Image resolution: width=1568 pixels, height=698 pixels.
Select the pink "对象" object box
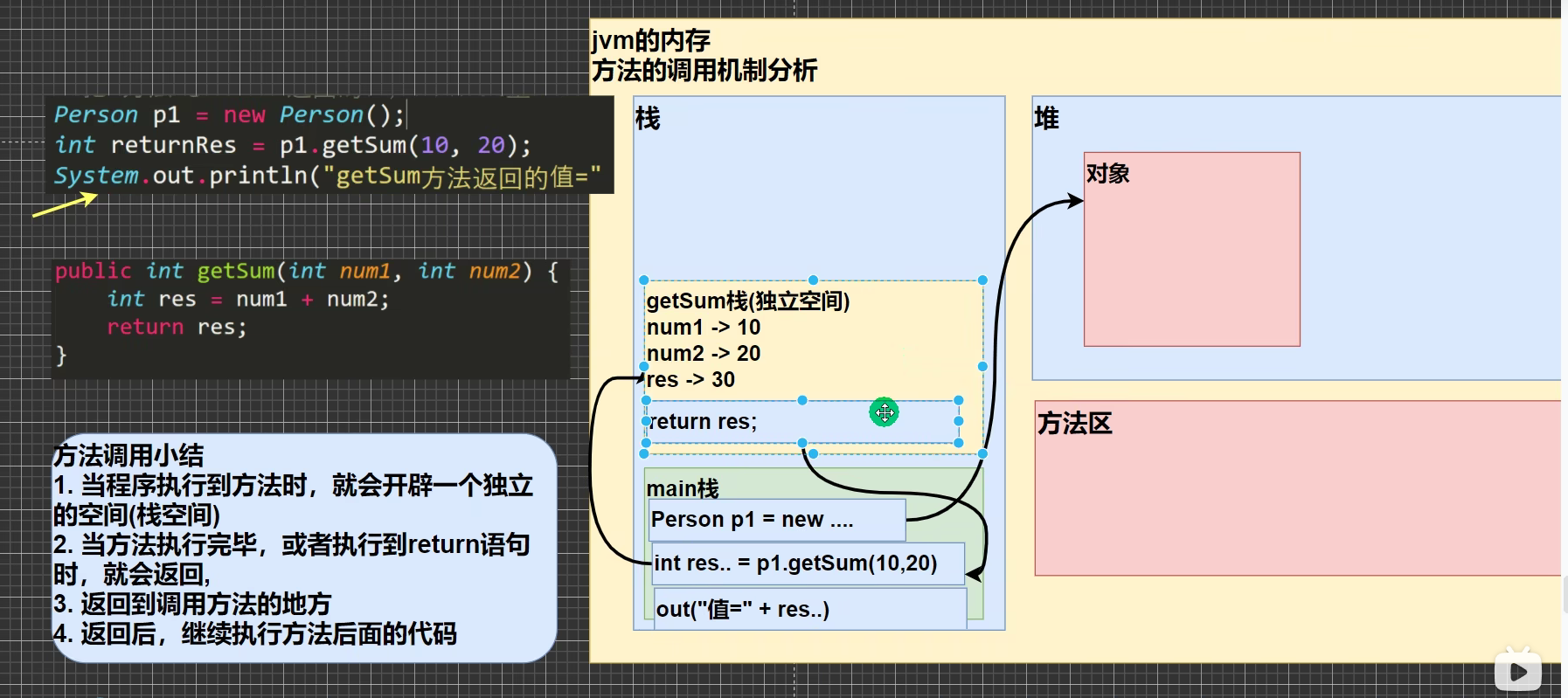(x=1192, y=249)
